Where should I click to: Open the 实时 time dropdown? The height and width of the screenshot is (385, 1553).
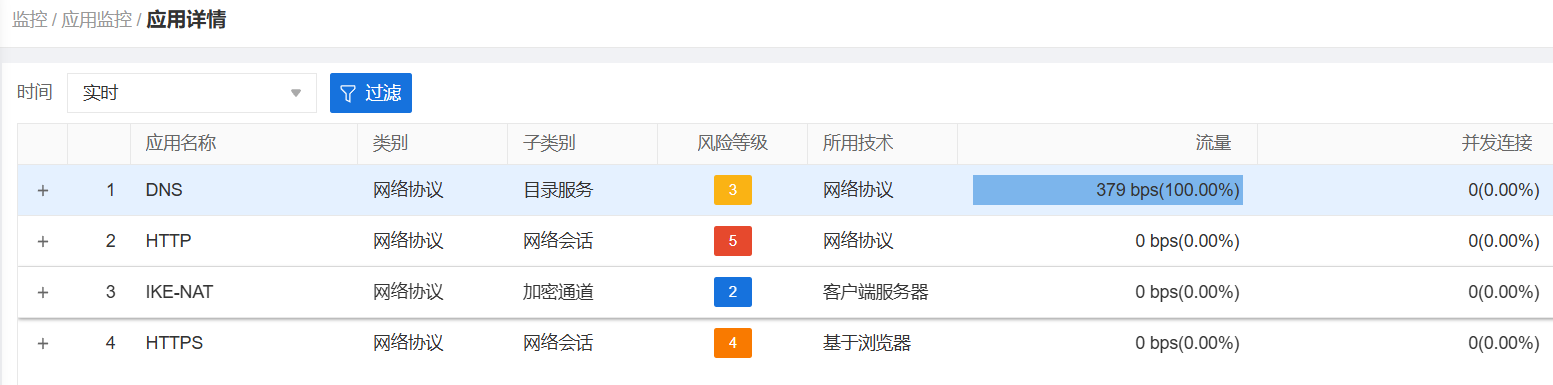(x=192, y=93)
